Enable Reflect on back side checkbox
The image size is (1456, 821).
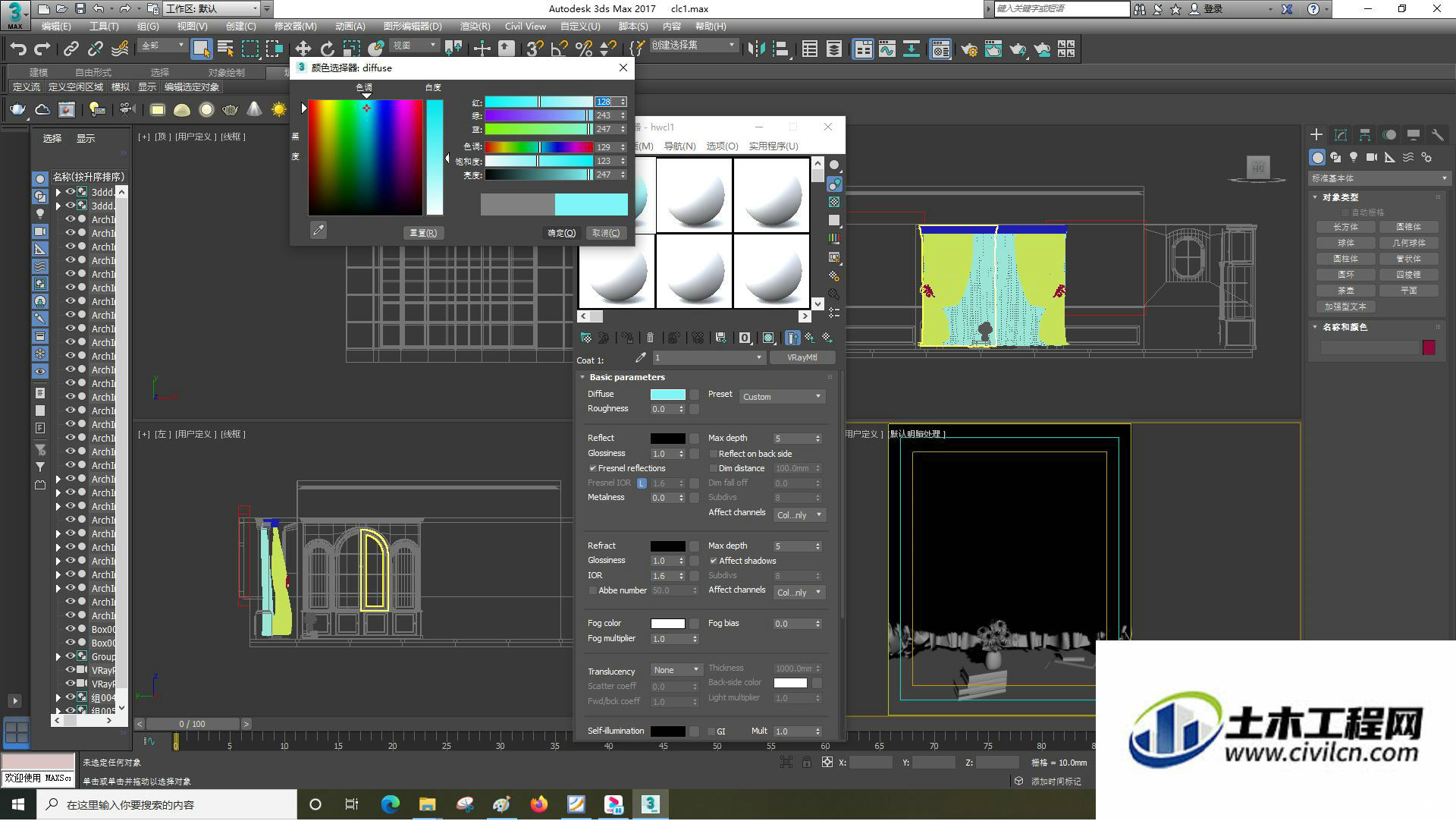[714, 454]
